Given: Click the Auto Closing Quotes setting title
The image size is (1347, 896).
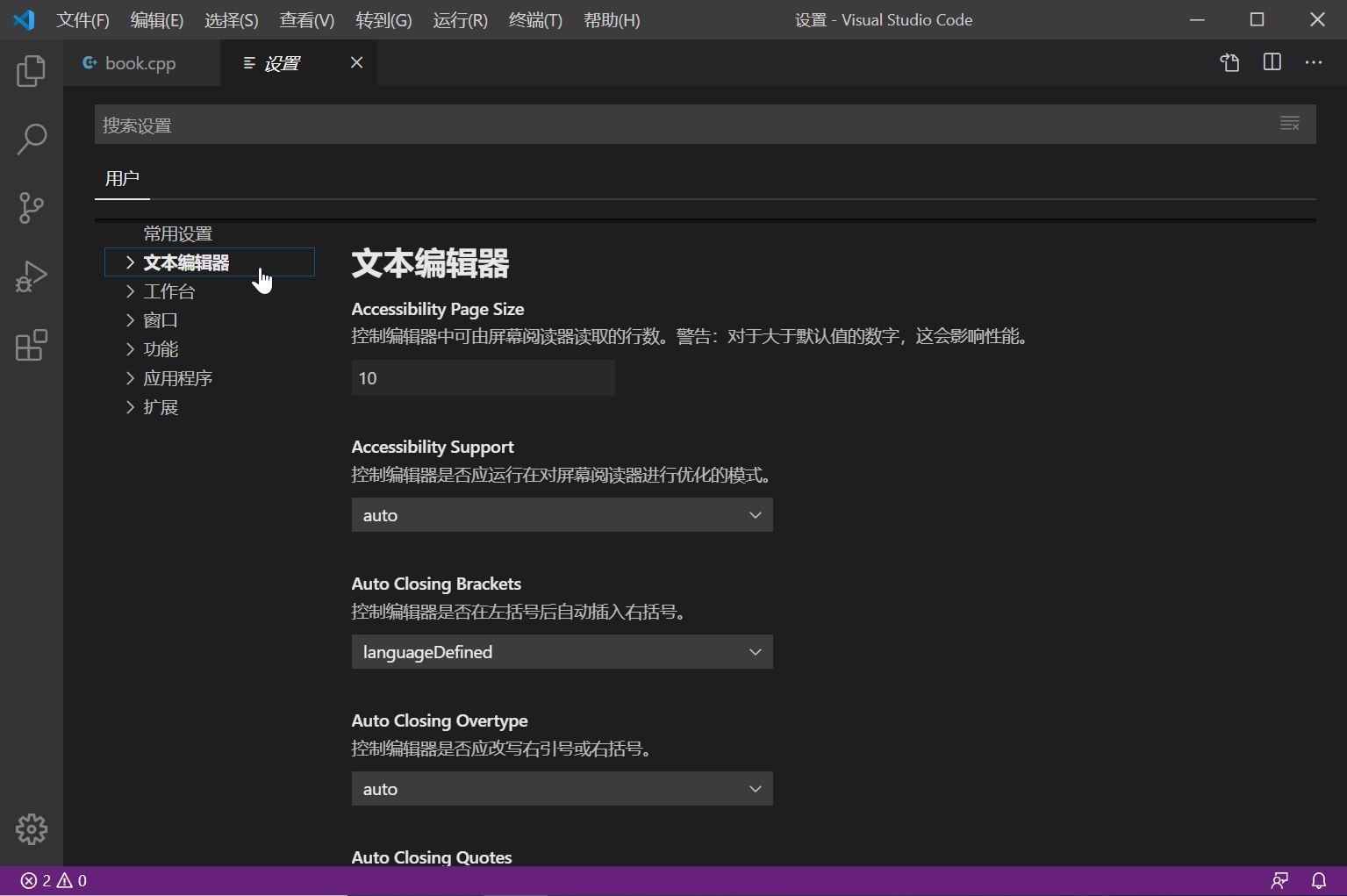Looking at the screenshot, I should [432, 857].
